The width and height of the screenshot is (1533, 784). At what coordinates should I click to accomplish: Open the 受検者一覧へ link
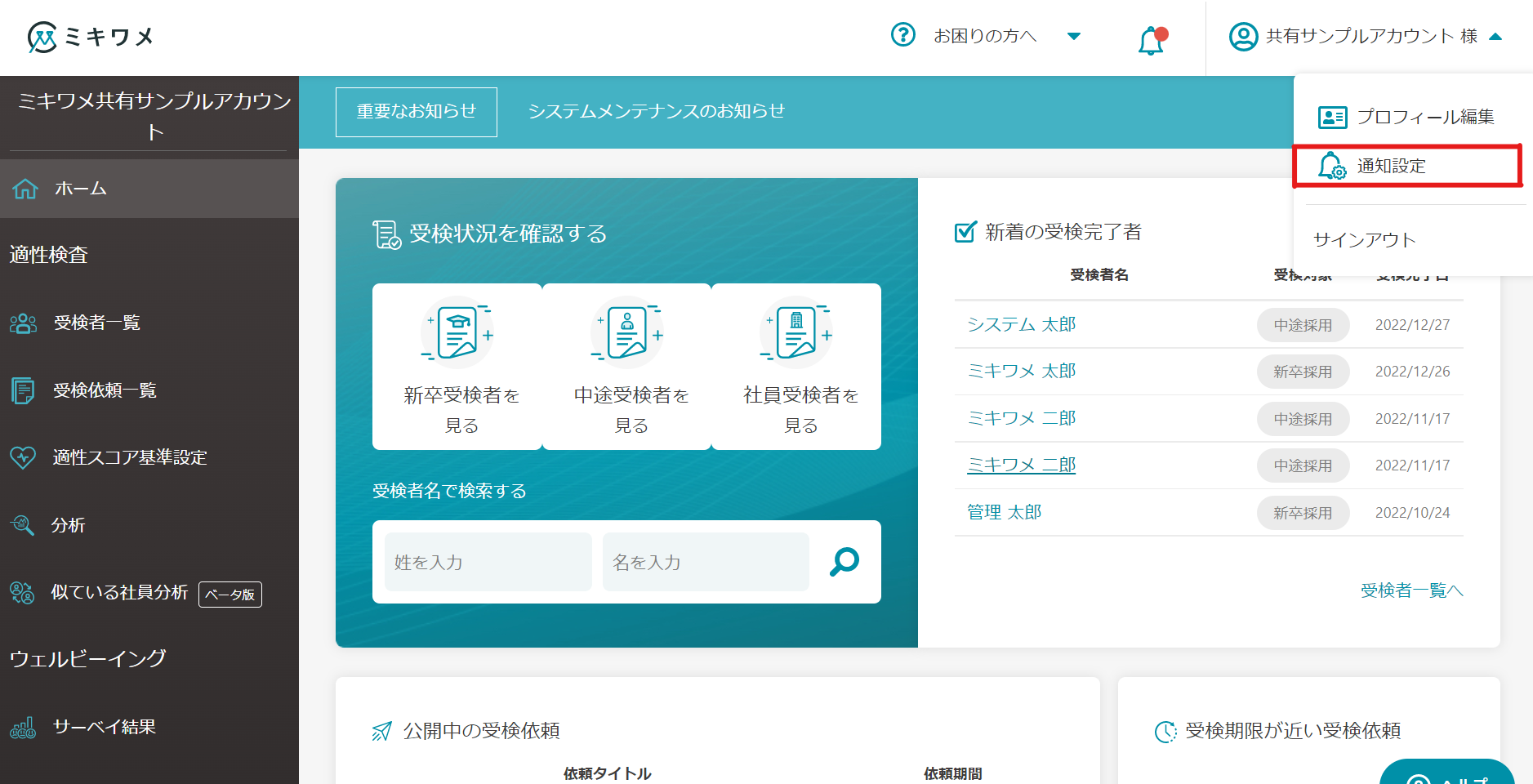1410,590
